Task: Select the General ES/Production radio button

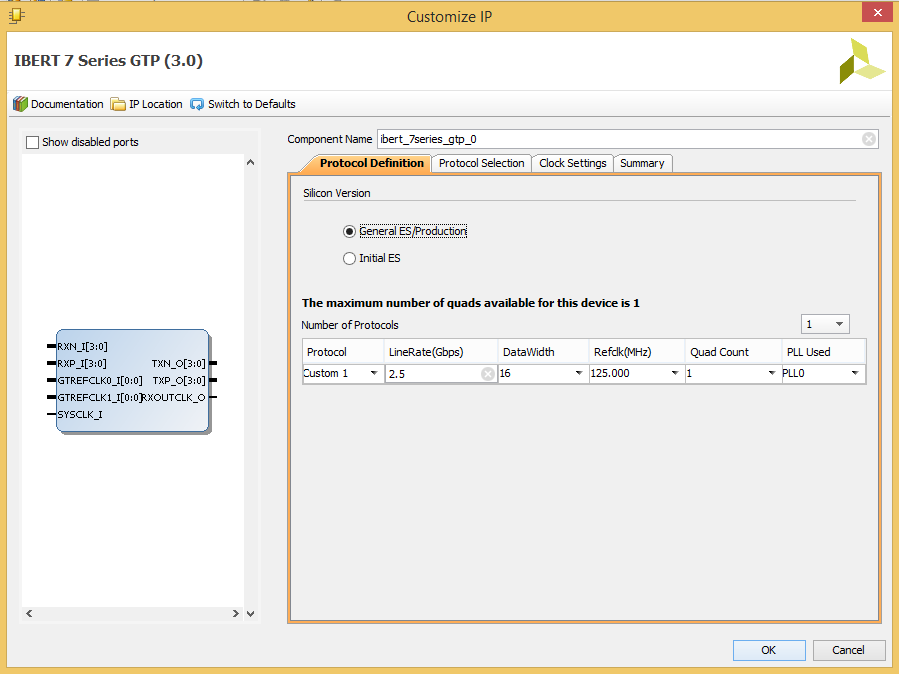Action: [x=349, y=232]
